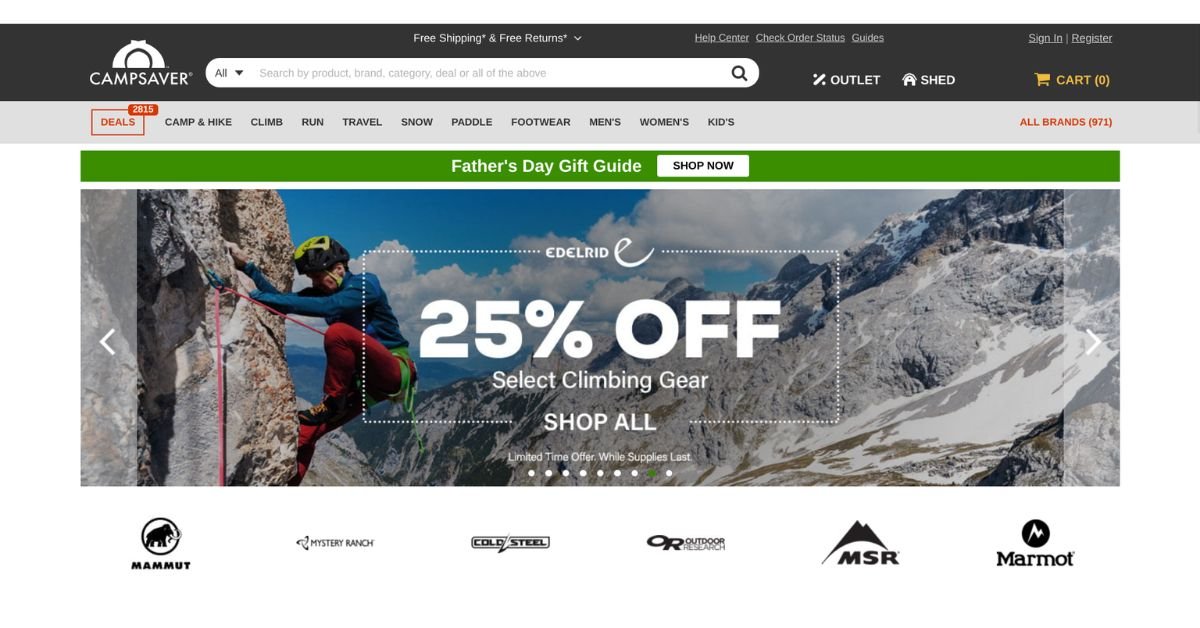1200x628 pixels.
Task: Advance carousel with next arrow
Action: coord(1093,342)
